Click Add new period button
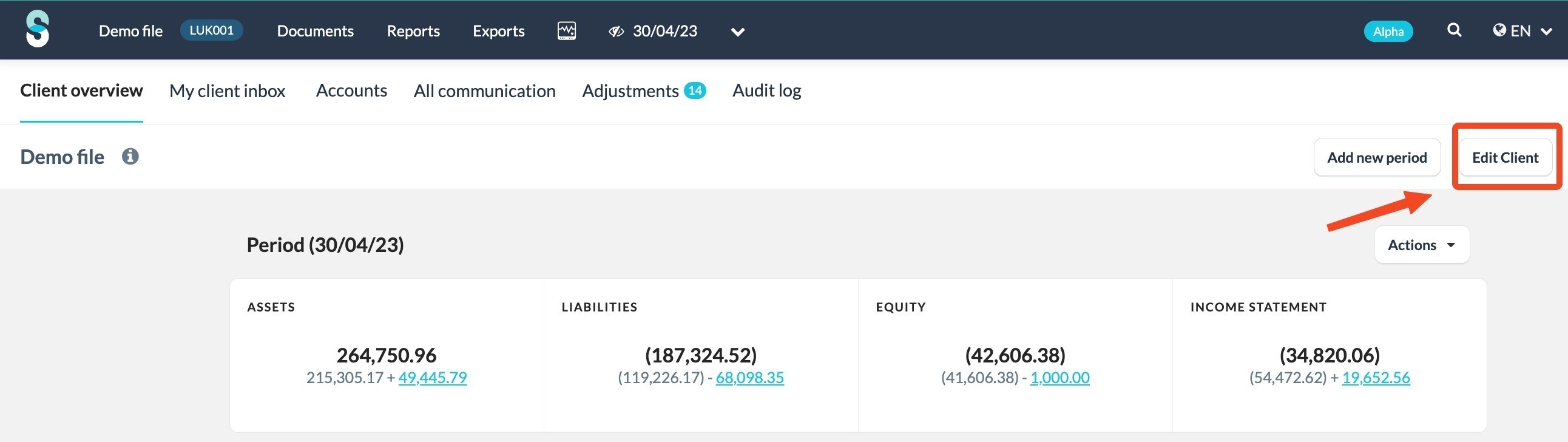Screen dimensions: 1568x442 coord(1377,158)
